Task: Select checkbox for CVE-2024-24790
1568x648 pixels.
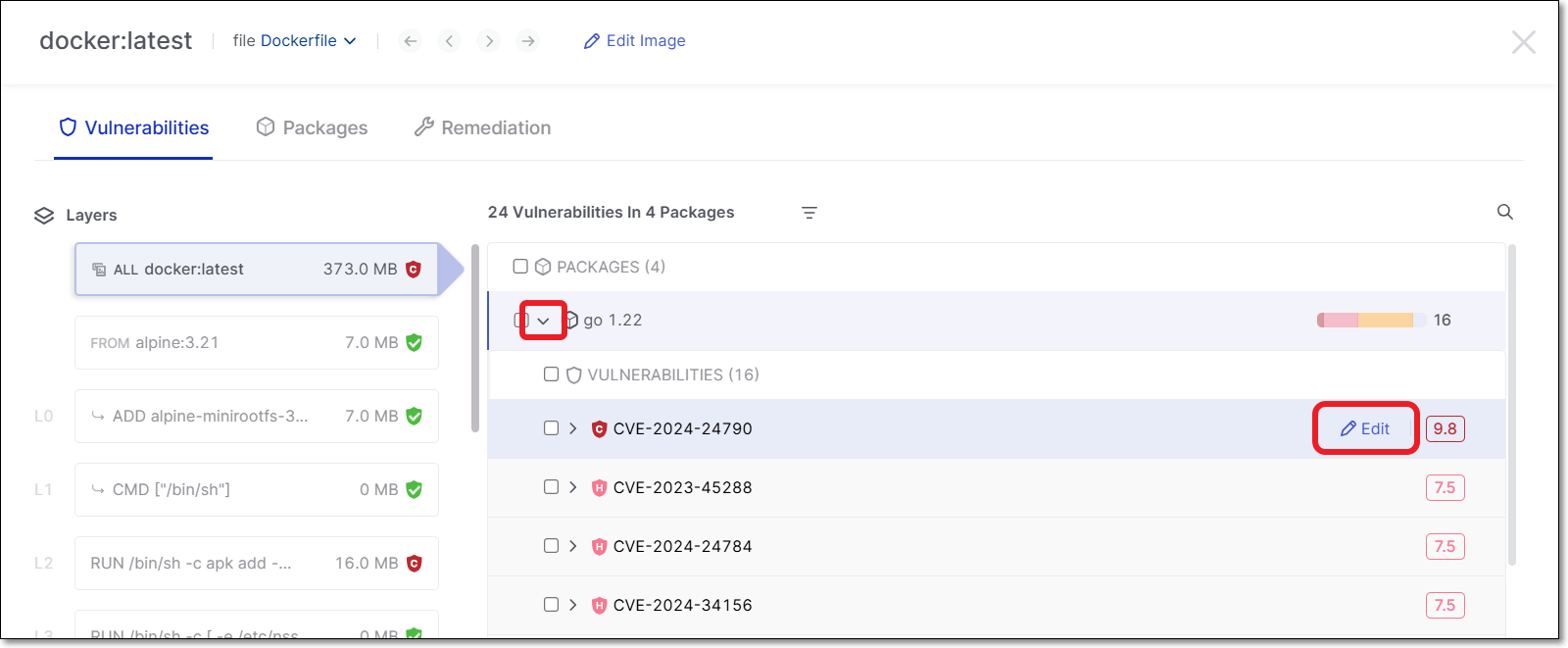Action: (x=551, y=428)
